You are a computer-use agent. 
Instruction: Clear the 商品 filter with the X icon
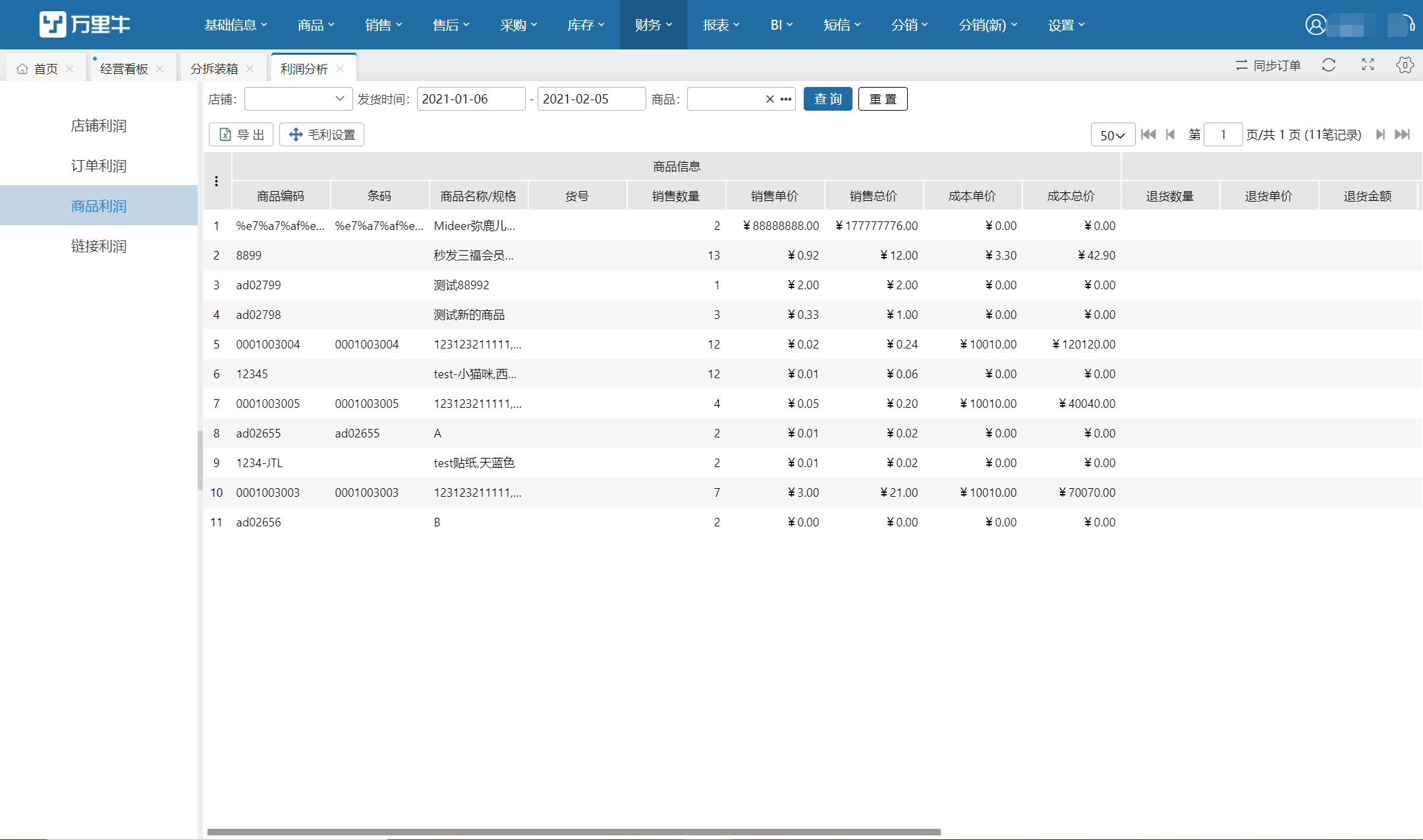pos(769,99)
